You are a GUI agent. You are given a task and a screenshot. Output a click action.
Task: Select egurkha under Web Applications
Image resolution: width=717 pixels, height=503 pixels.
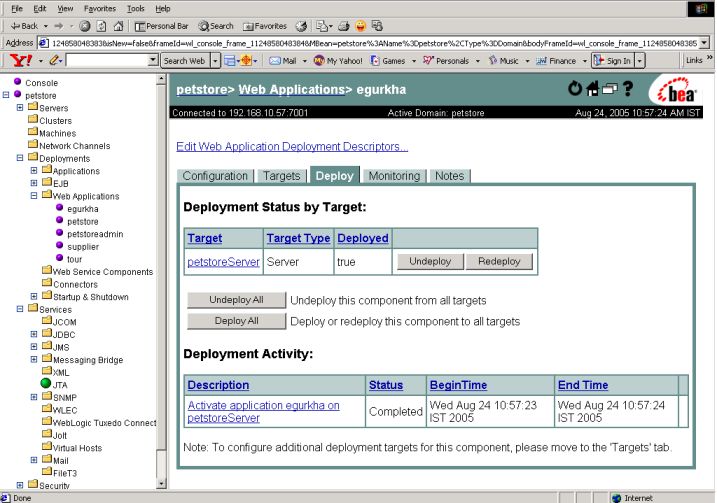[x=83, y=209]
